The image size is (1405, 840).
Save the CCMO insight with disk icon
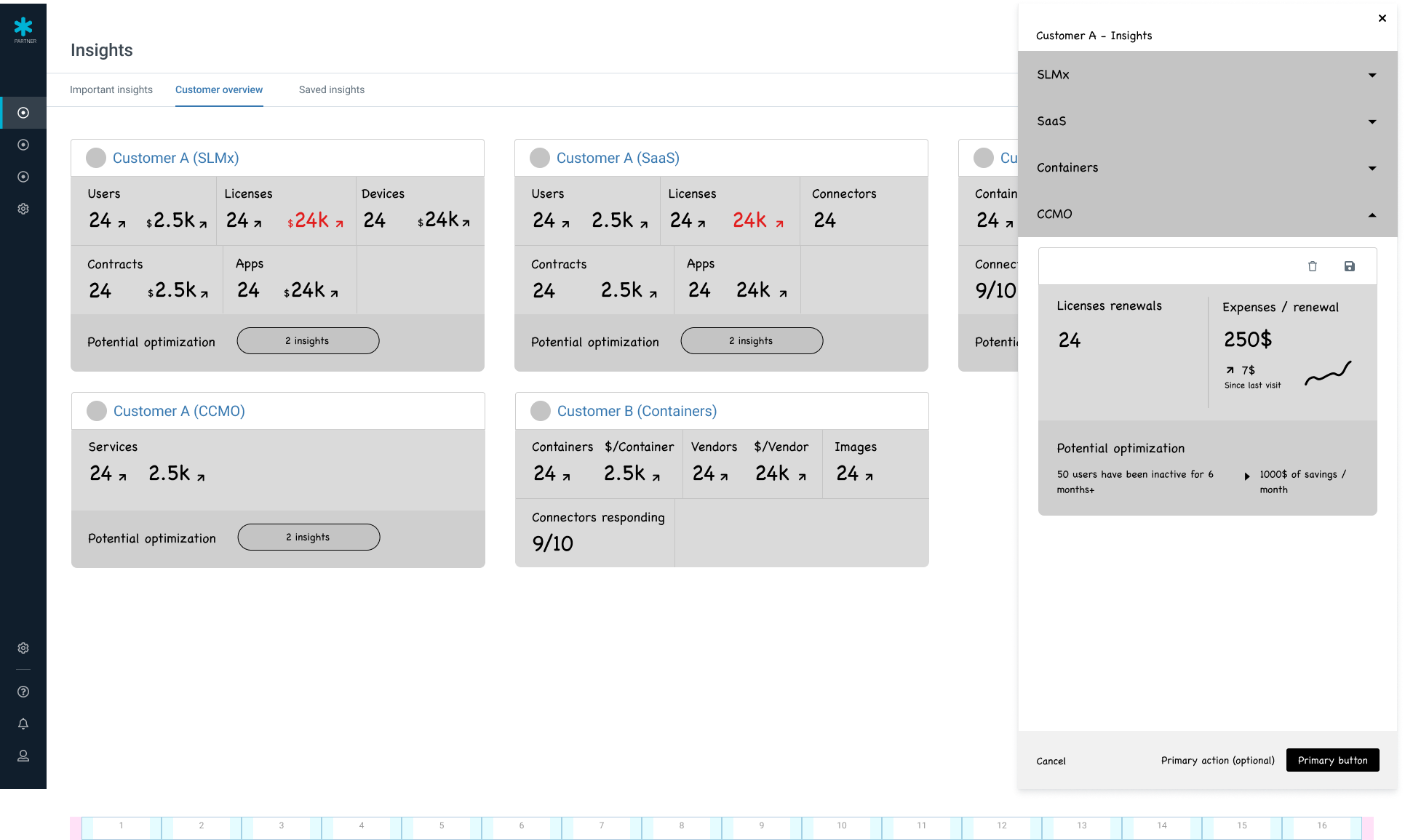click(x=1350, y=266)
